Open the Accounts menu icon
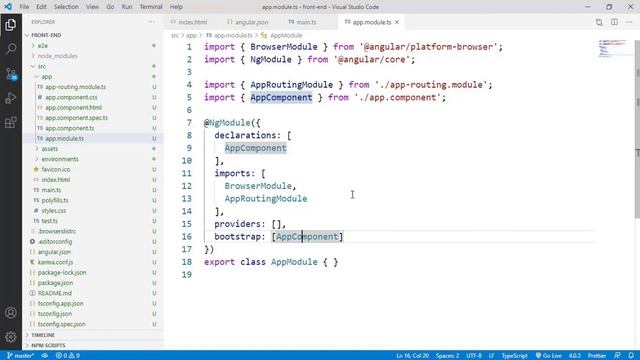The width and height of the screenshot is (640, 360). [11, 313]
